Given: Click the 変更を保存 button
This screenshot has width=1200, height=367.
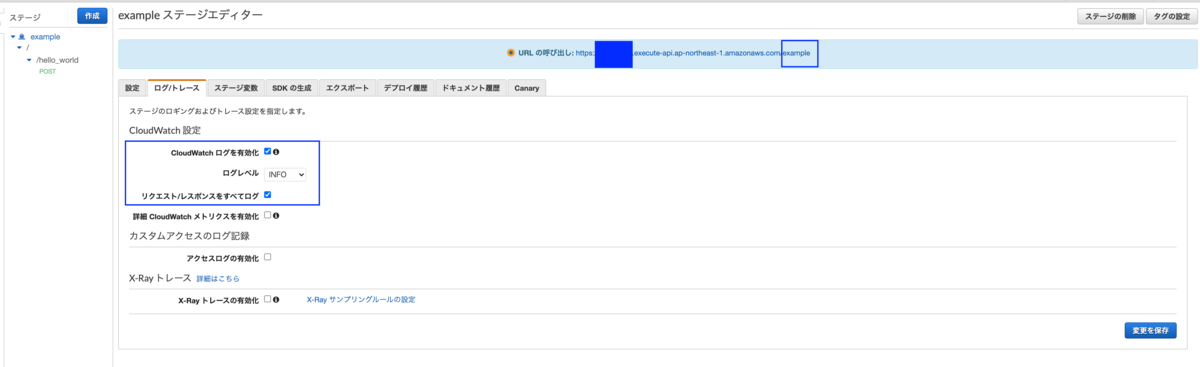Looking at the screenshot, I should (x=1150, y=330).
